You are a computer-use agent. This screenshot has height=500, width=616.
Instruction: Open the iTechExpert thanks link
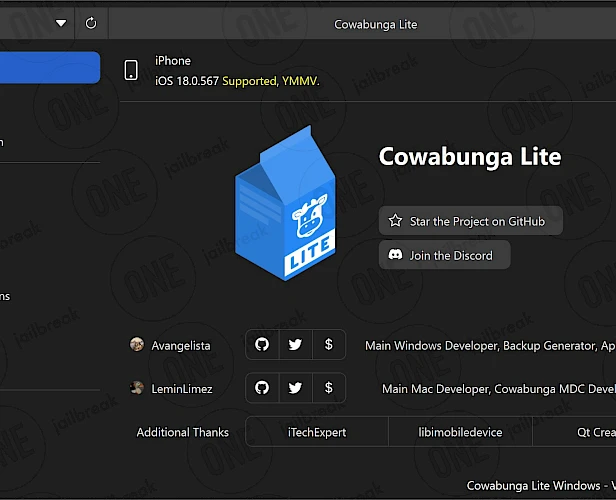[317, 432]
